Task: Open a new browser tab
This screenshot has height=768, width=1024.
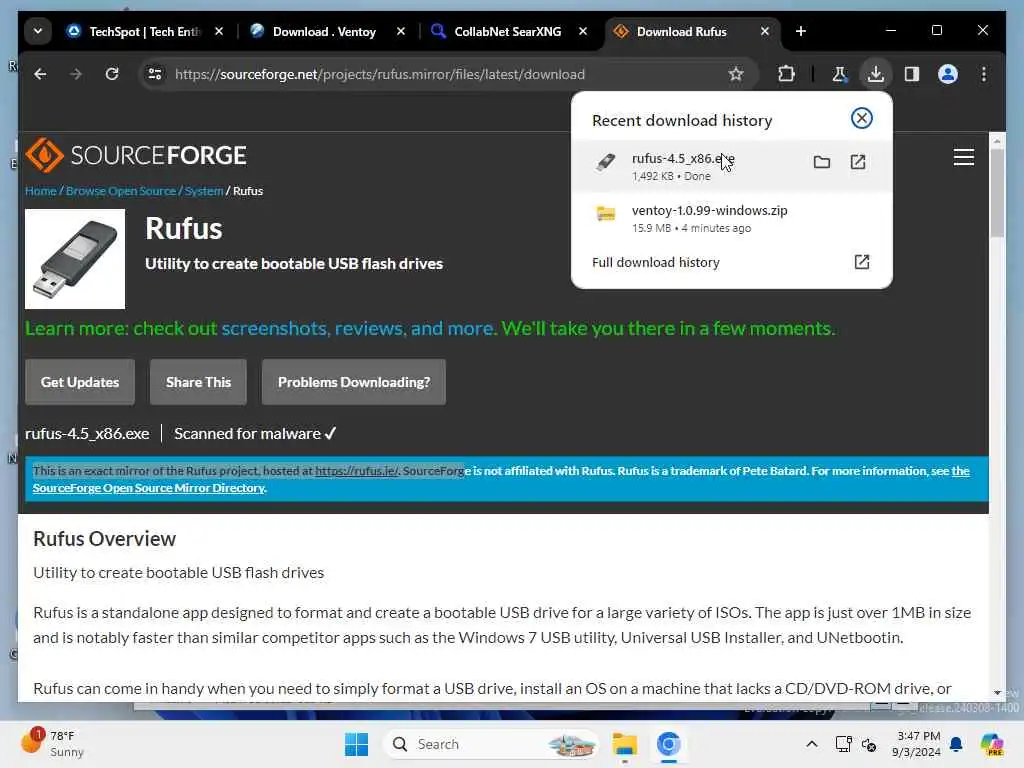Action: [x=801, y=31]
